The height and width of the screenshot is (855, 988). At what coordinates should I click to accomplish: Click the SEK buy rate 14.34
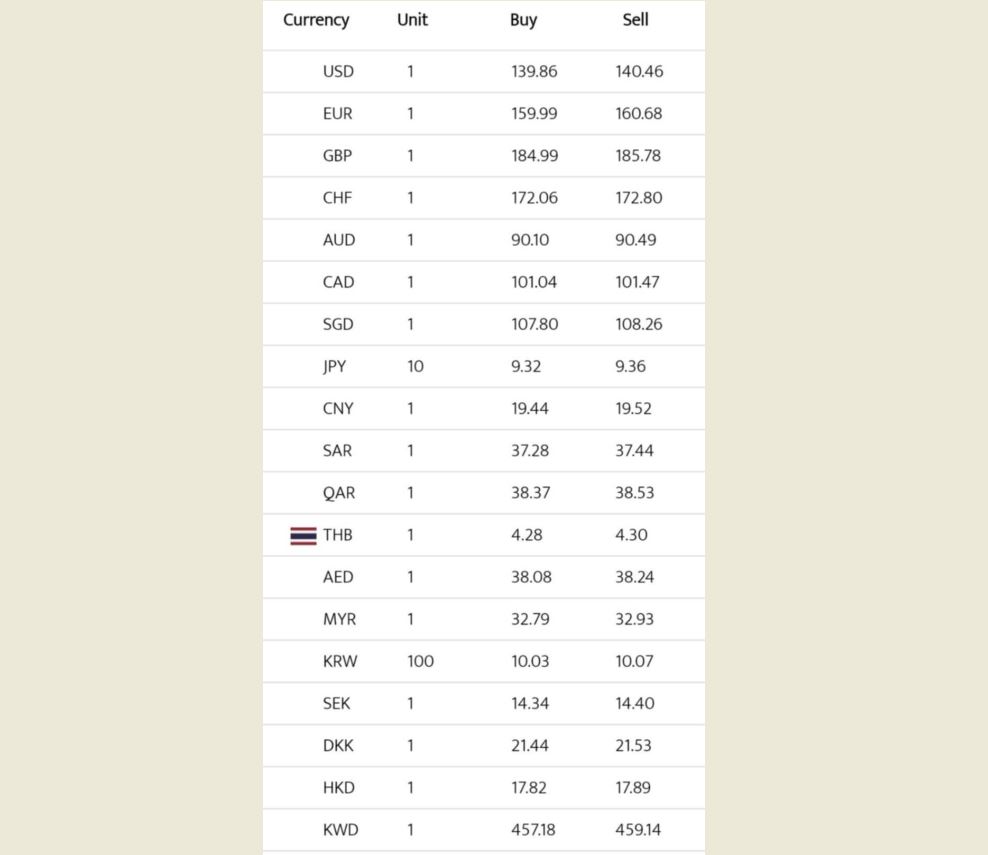pos(529,703)
